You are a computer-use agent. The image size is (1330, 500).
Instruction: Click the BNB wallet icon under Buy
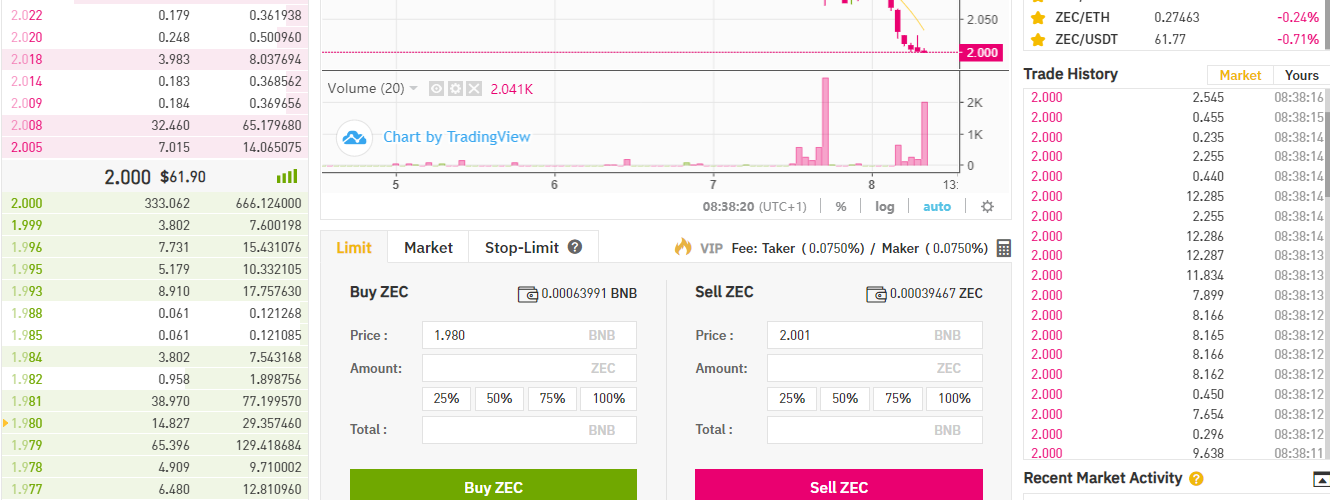[527, 294]
